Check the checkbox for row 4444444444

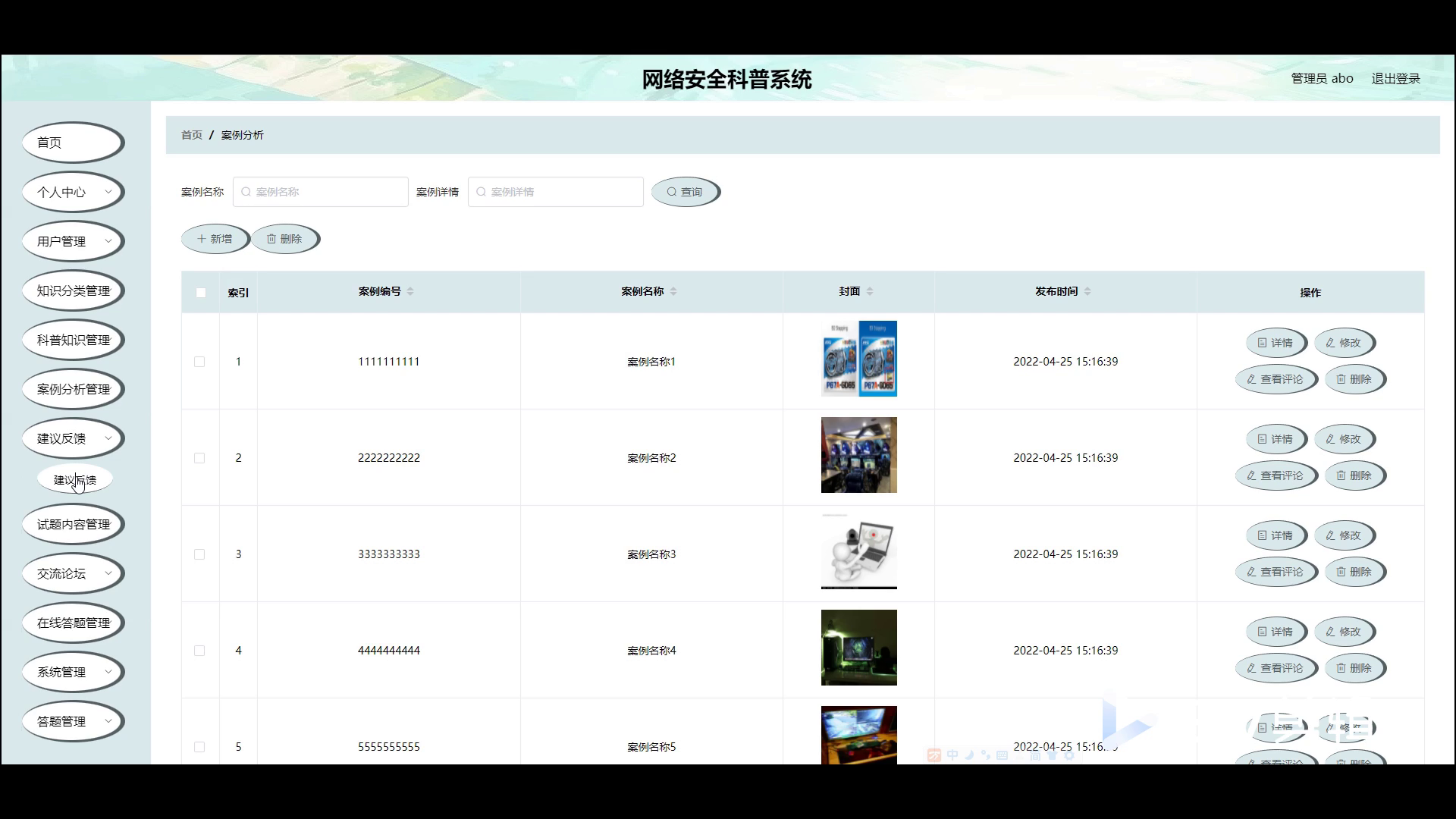(199, 651)
